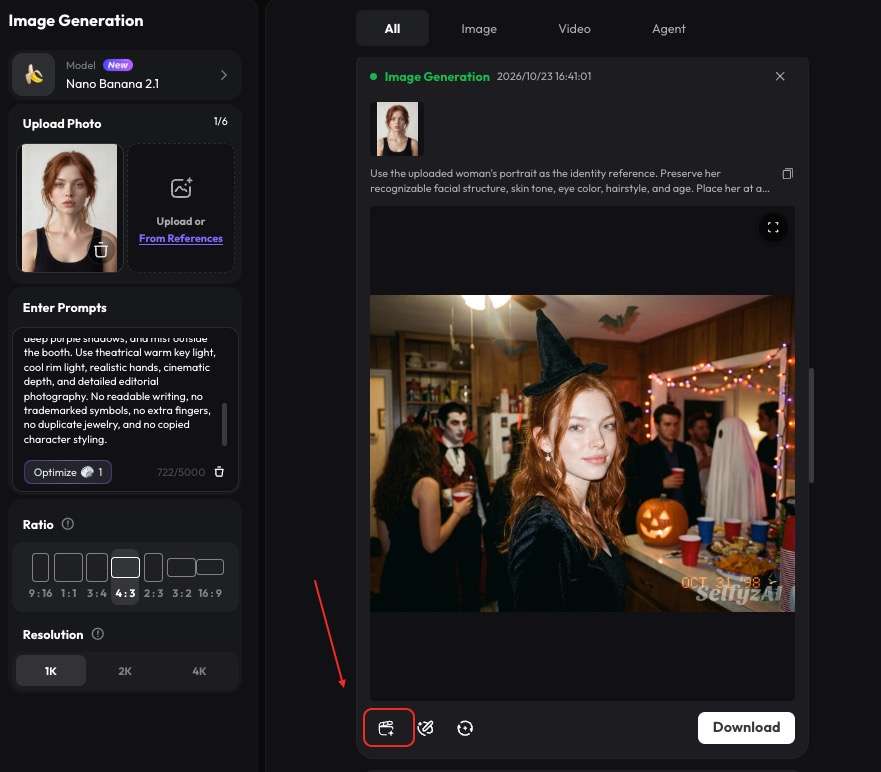Select 1K resolution
881x772 pixels.
(51, 671)
